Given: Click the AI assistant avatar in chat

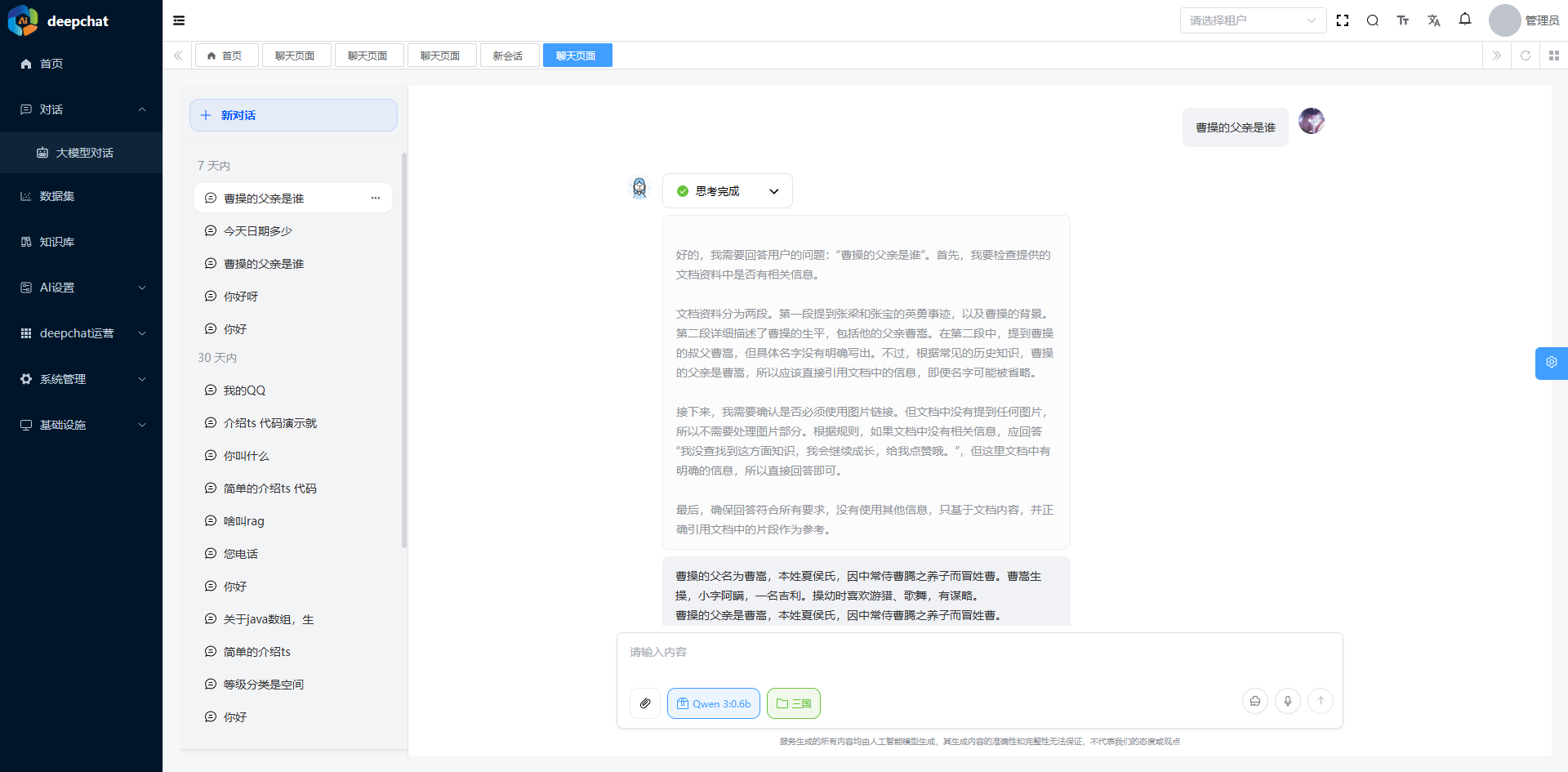Looking at the screenshot, I should click(639, 189).
